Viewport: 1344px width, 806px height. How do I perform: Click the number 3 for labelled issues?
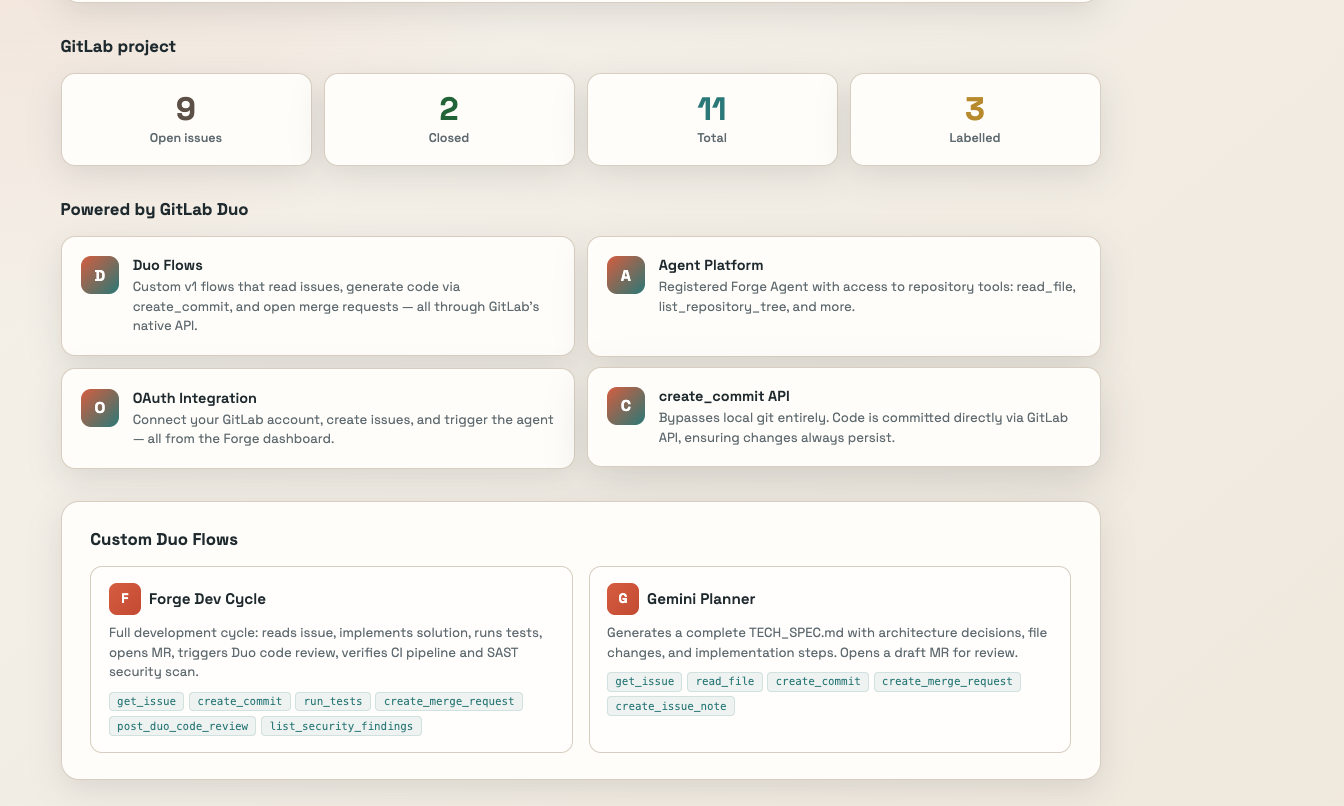975,108
